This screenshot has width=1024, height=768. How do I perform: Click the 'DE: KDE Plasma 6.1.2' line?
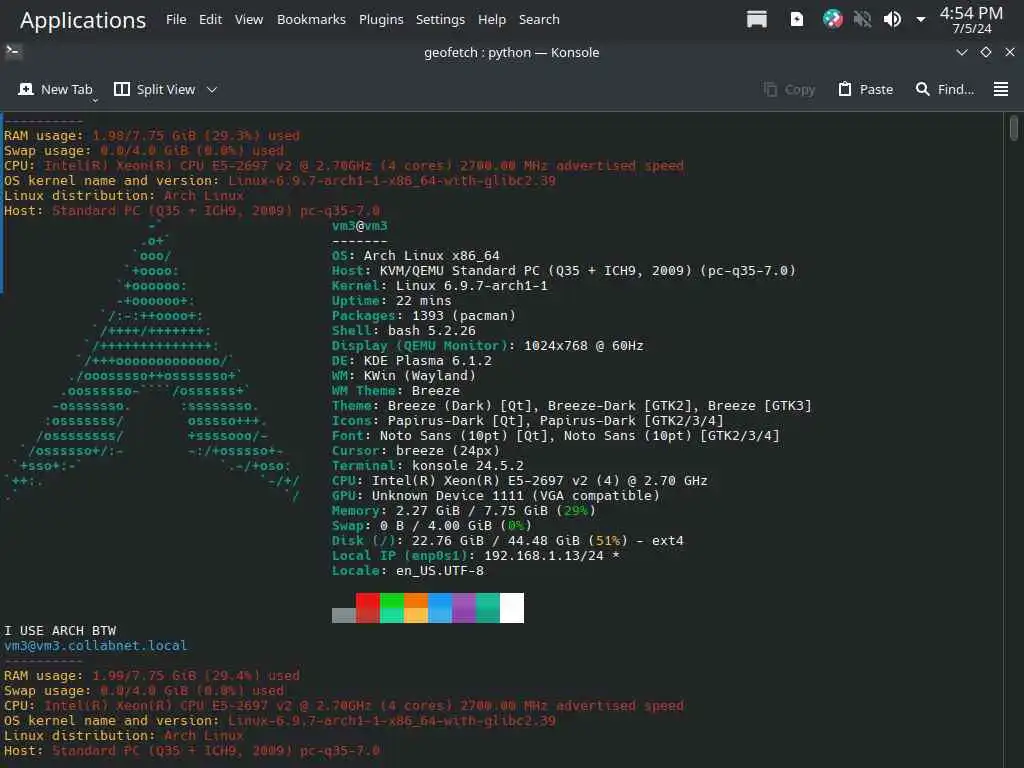411,360
